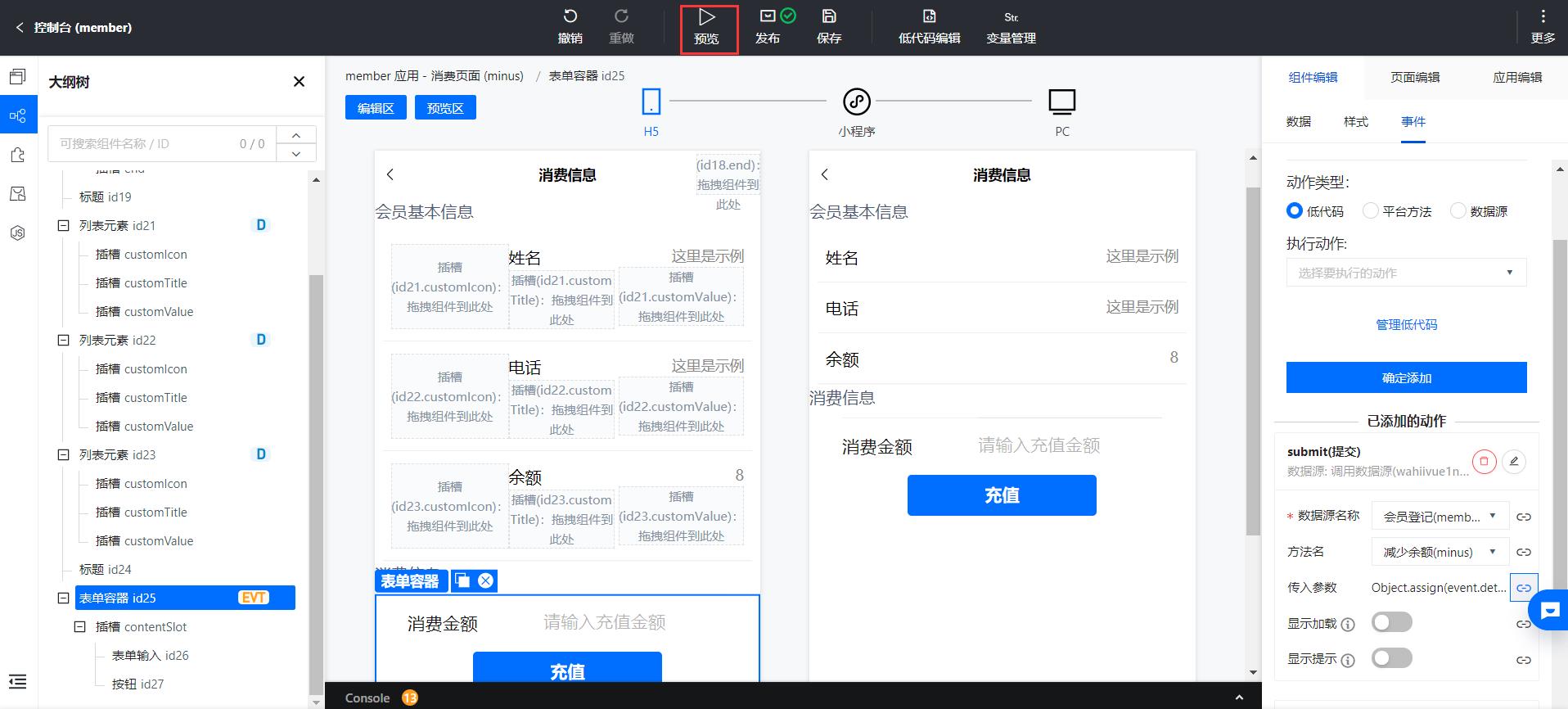Click the 编辑区 button

[x=376, y=107]
